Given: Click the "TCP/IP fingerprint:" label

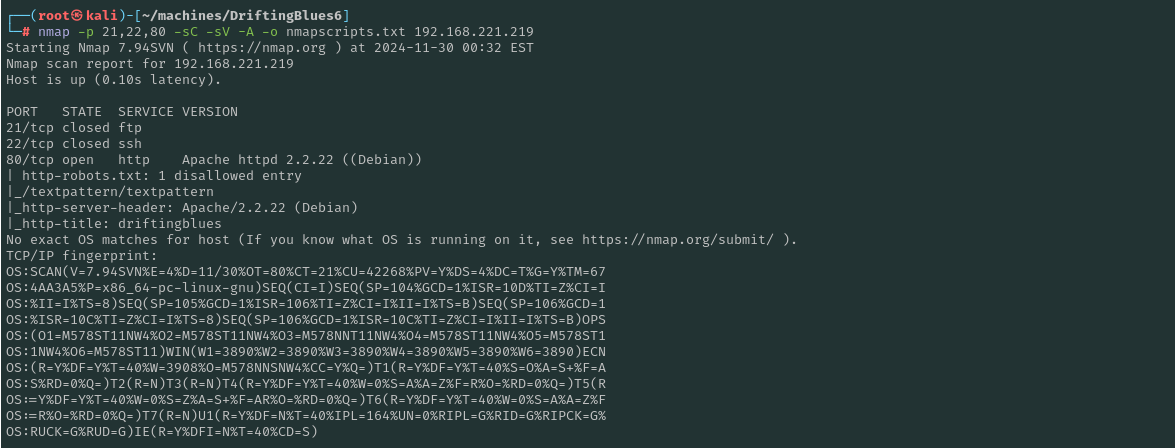Looking at the screenshot, I should [x=78, y=255].
